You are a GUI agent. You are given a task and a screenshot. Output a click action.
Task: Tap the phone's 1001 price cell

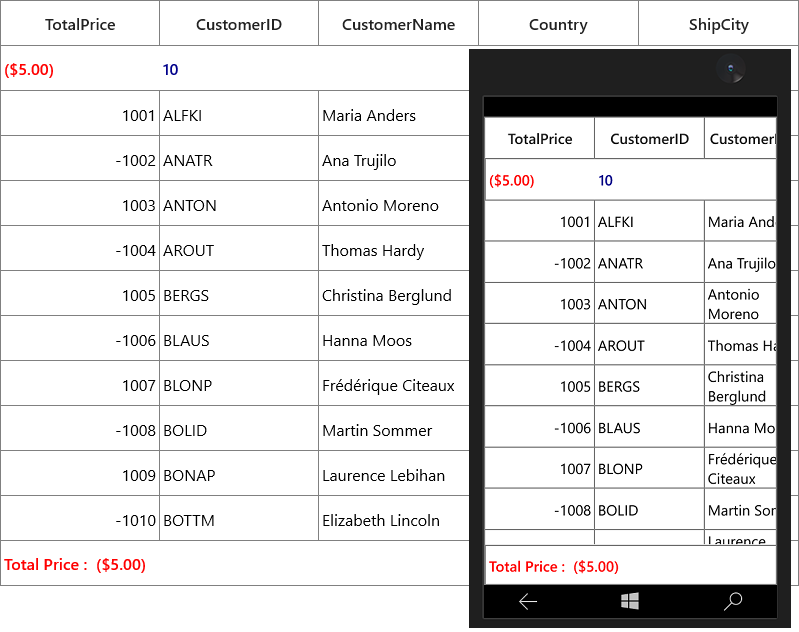click(x=540, y=221)
